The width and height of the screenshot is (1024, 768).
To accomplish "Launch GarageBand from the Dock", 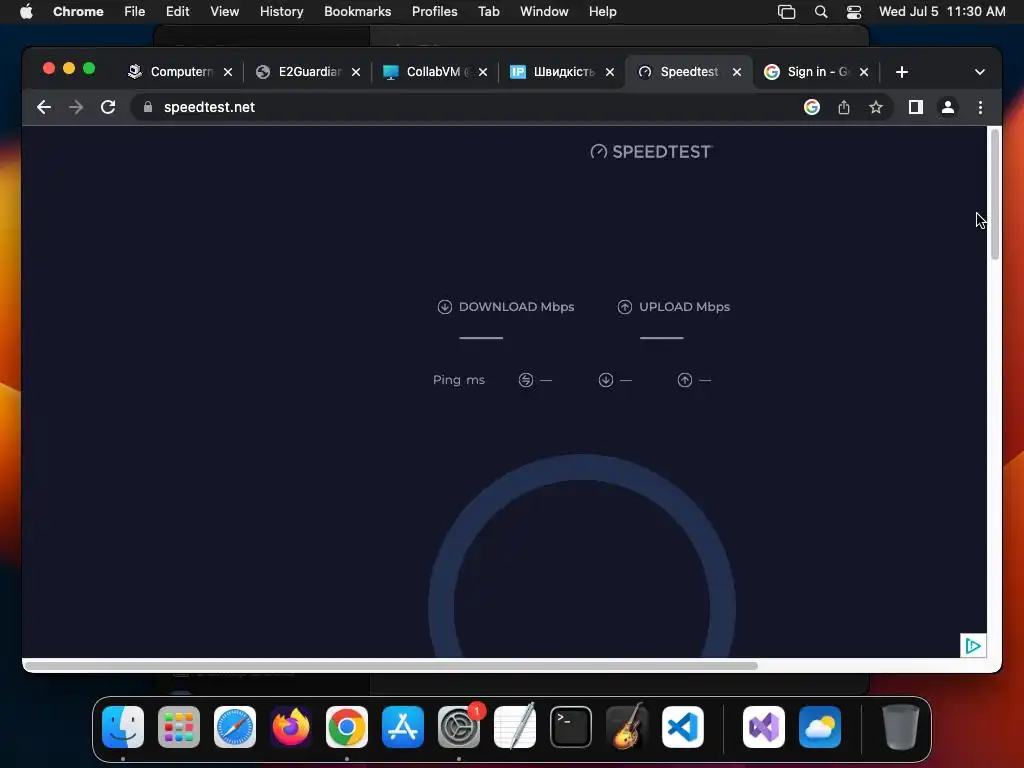I will (627, 727).
